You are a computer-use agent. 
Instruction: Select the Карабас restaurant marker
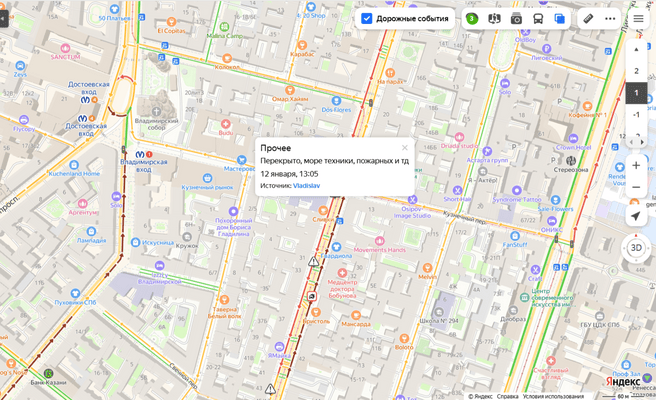(302, 45)
